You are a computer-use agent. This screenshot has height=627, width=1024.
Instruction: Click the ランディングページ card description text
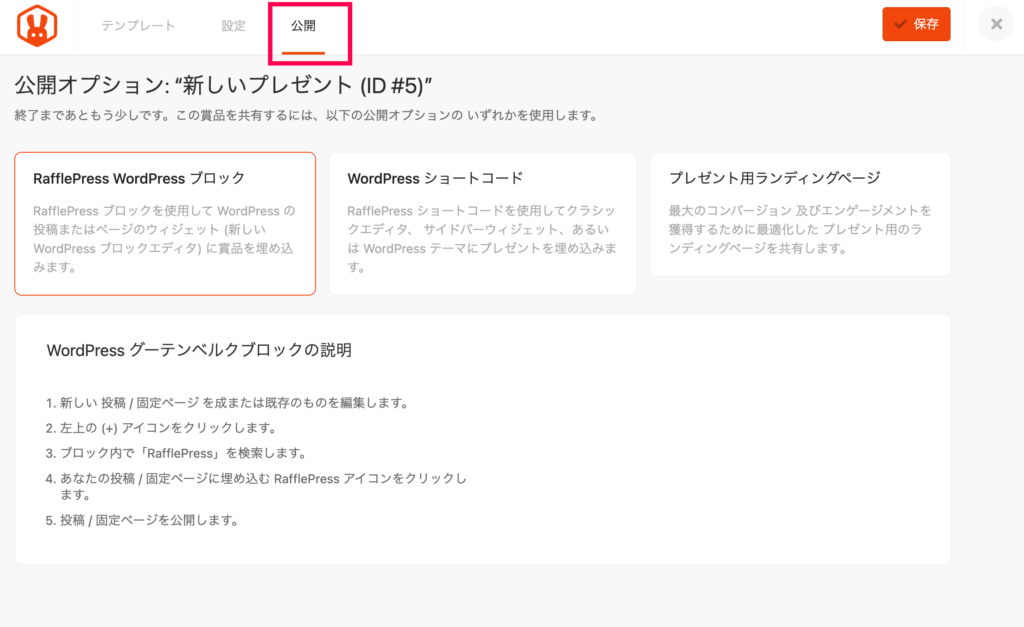[800, 229]
